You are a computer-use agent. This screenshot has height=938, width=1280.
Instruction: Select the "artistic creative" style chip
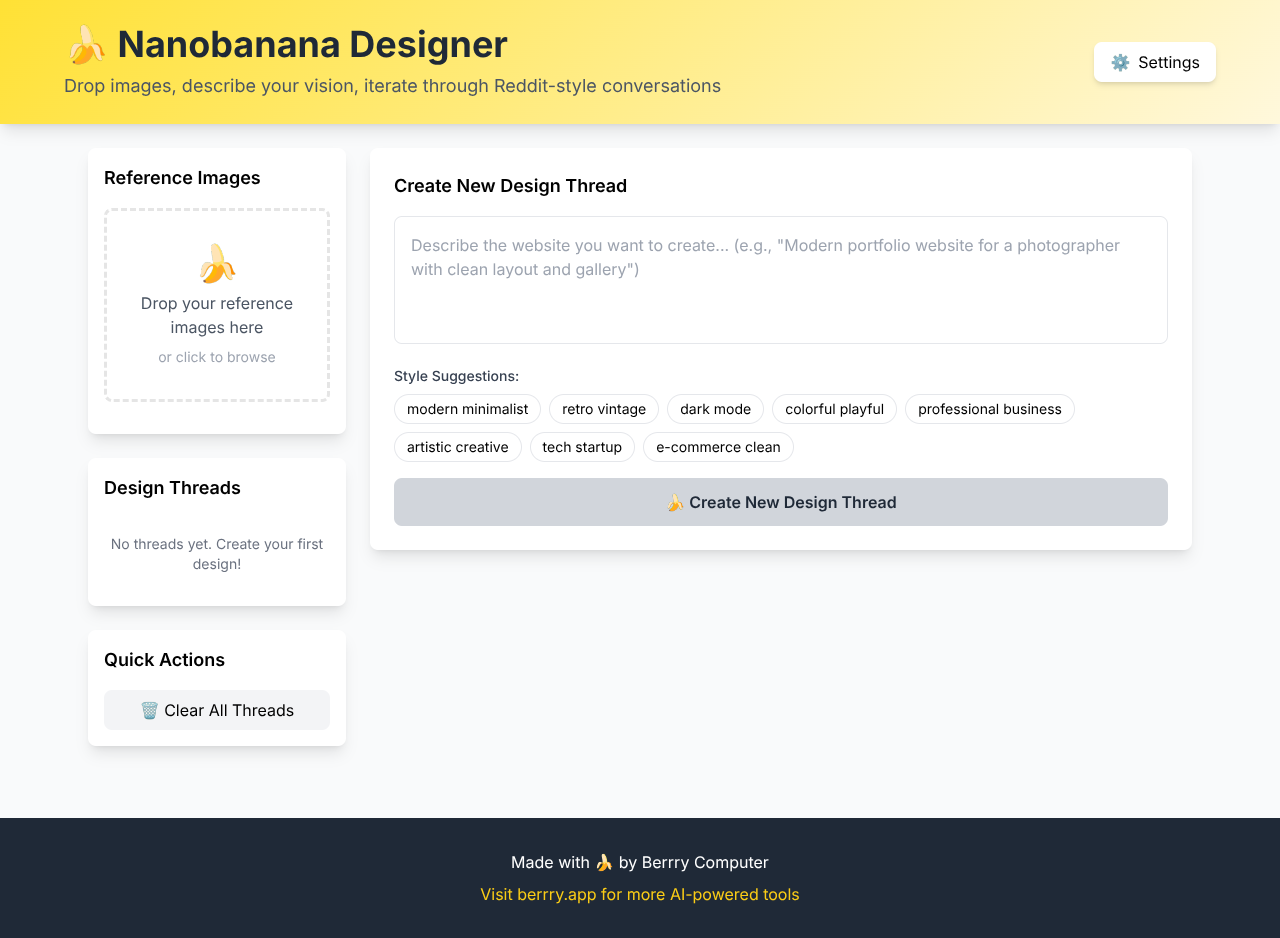[457, 447]
